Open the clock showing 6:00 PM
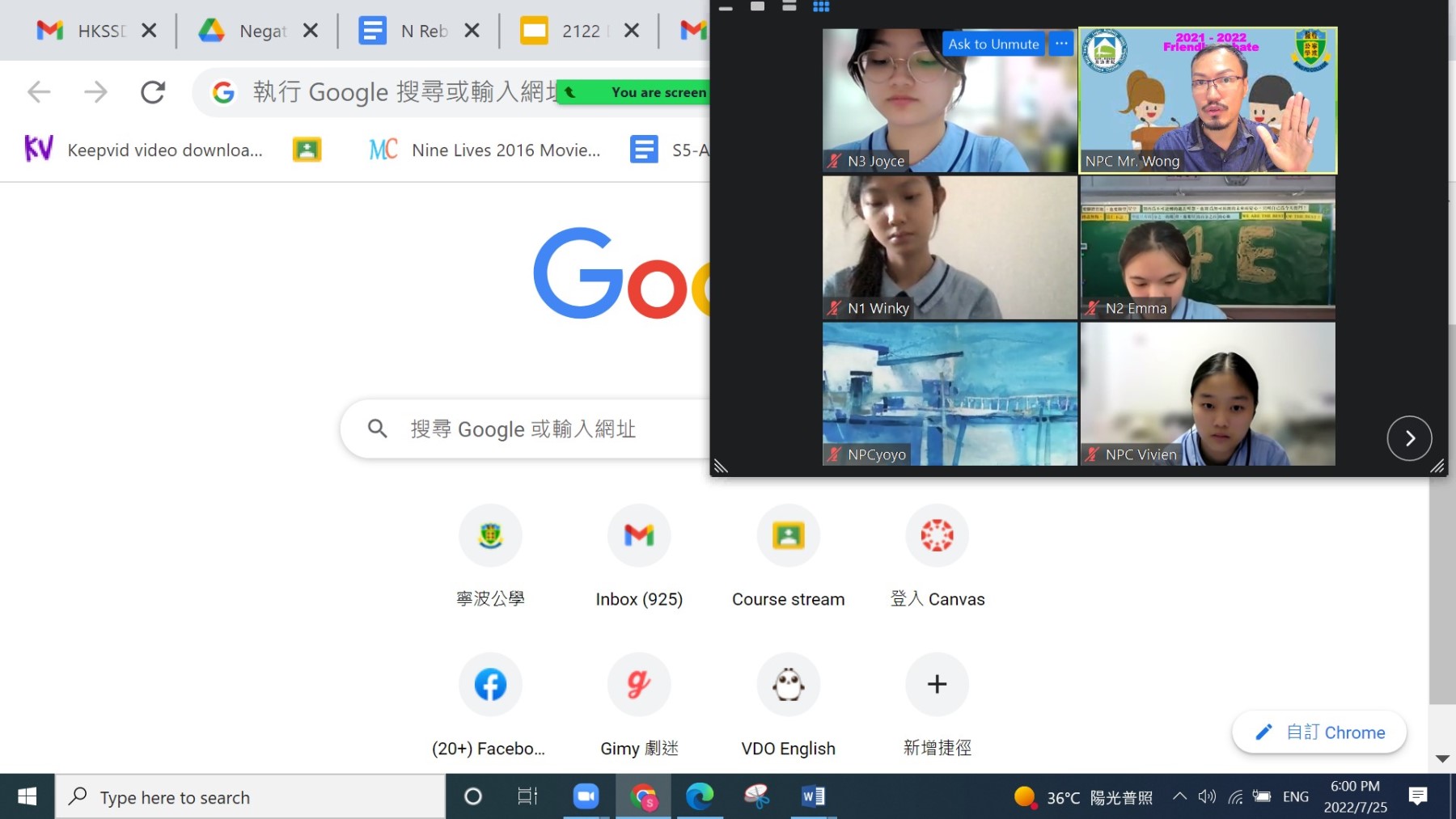The height and width of the screenshot is (819, 1456). 1355,797
